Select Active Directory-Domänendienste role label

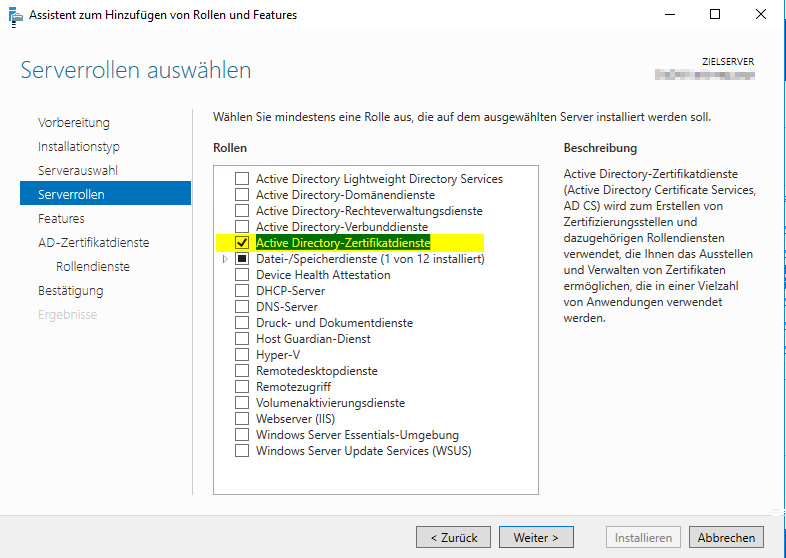[x=345, y=195]
